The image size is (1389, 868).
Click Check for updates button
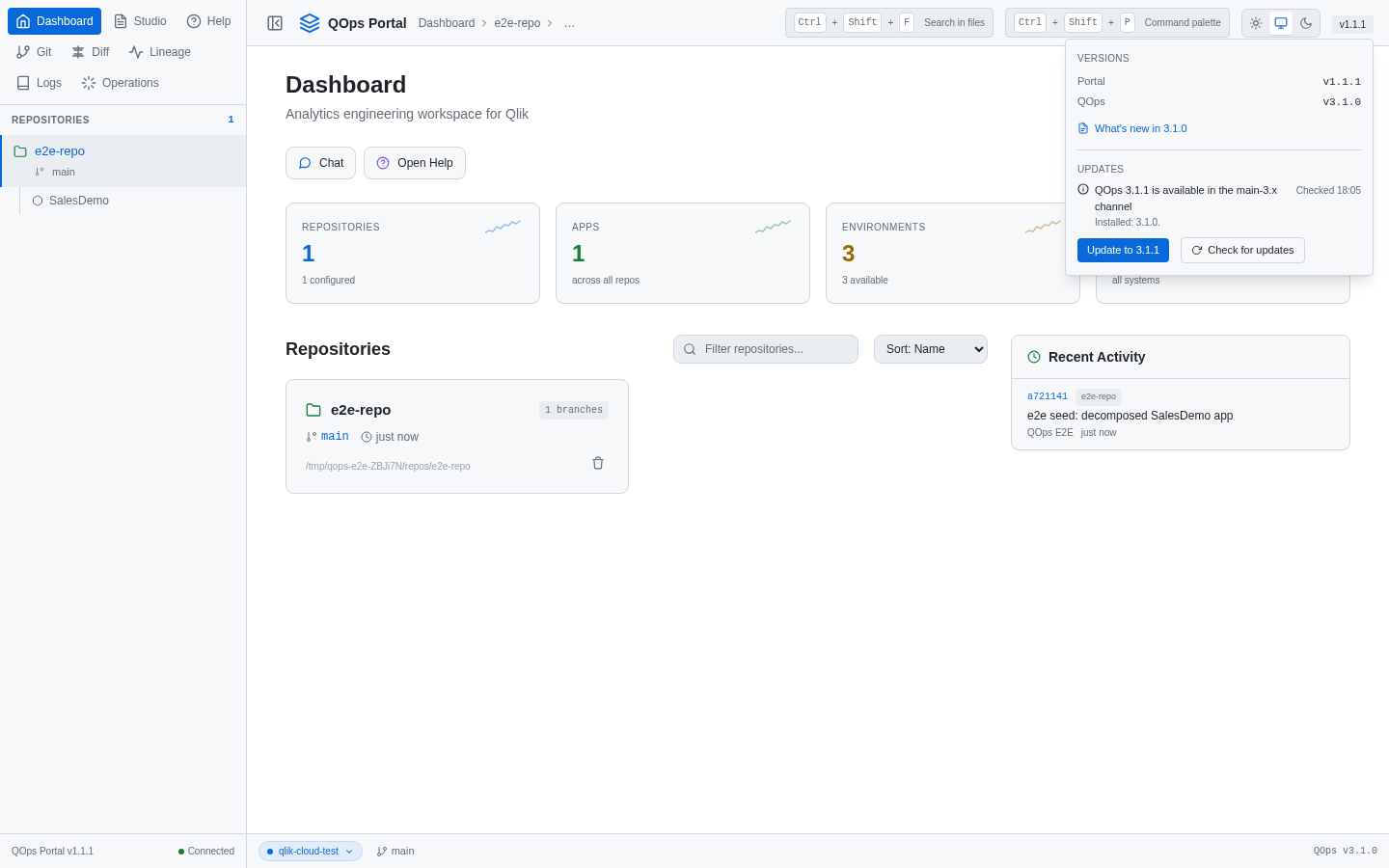pos(1242,250)
